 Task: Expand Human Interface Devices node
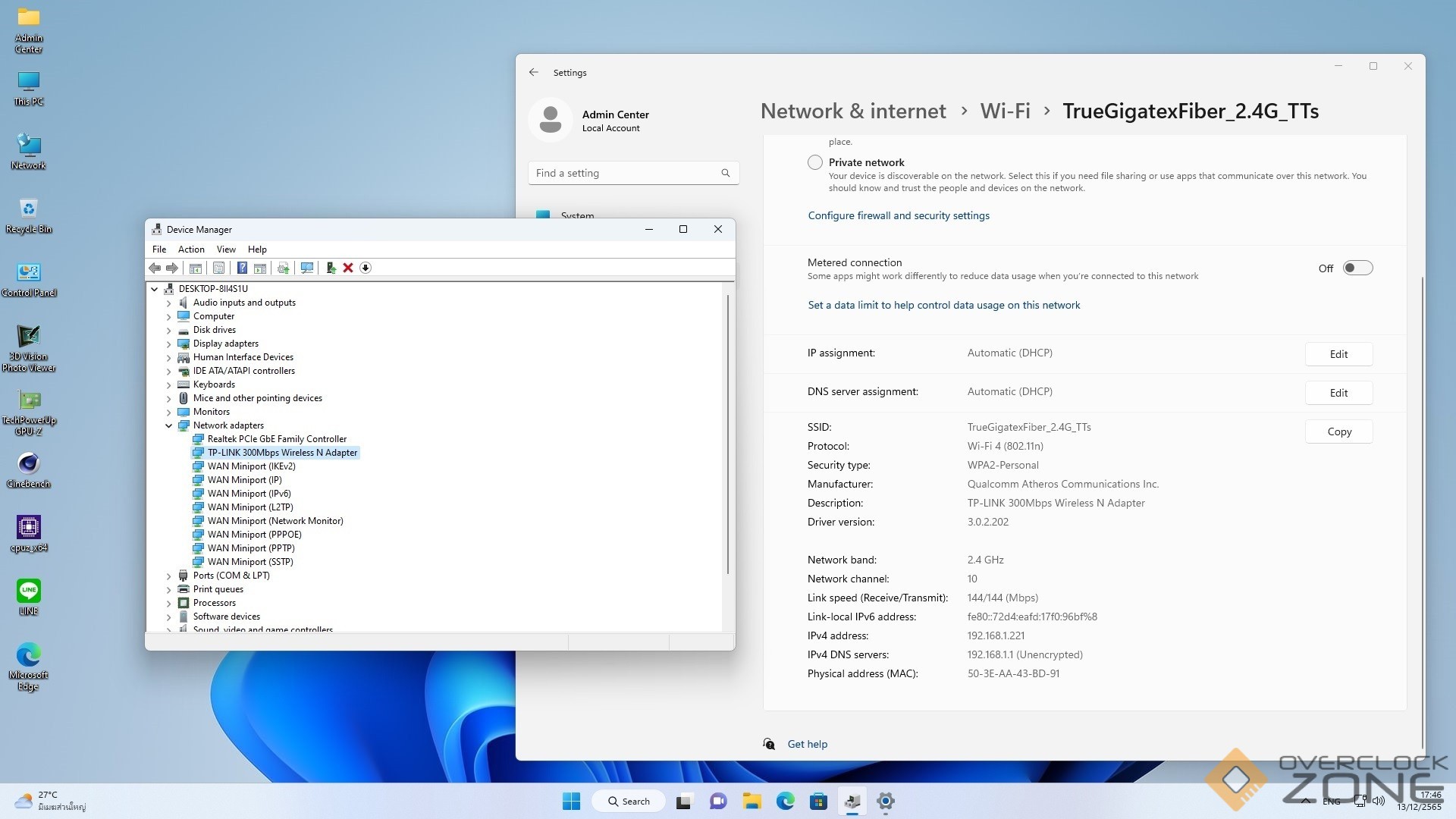169,357
